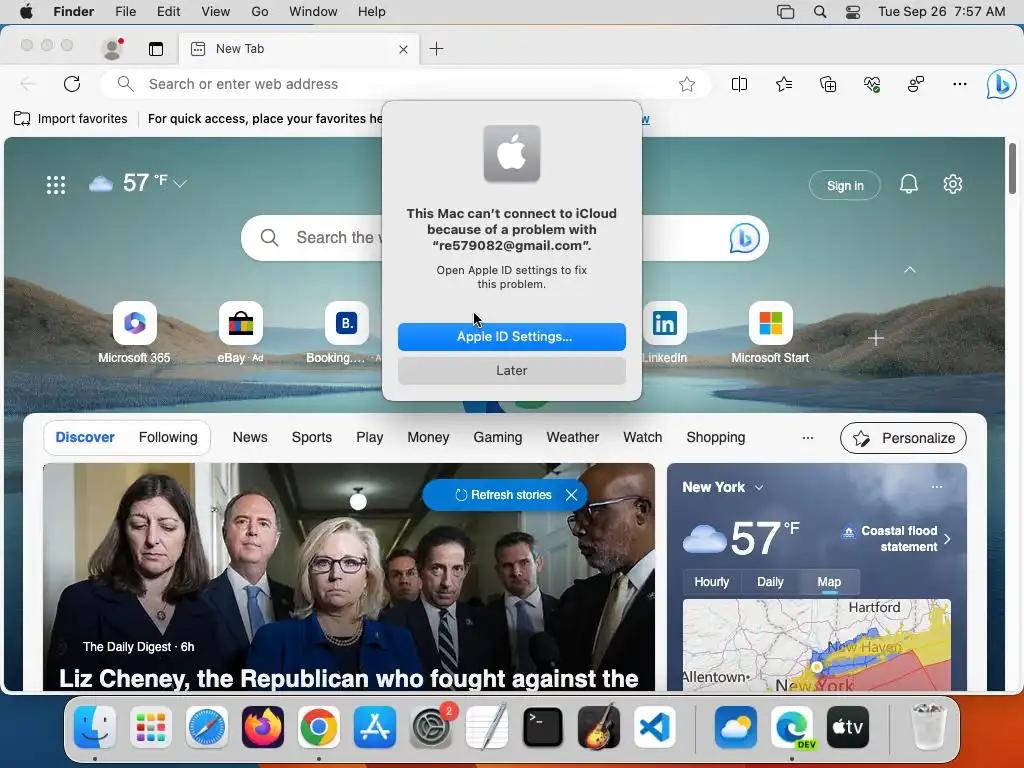This screenshot has width=1024, height=768.
Task: Open Coastal flood statement alert
Action: tap(896, 539)
